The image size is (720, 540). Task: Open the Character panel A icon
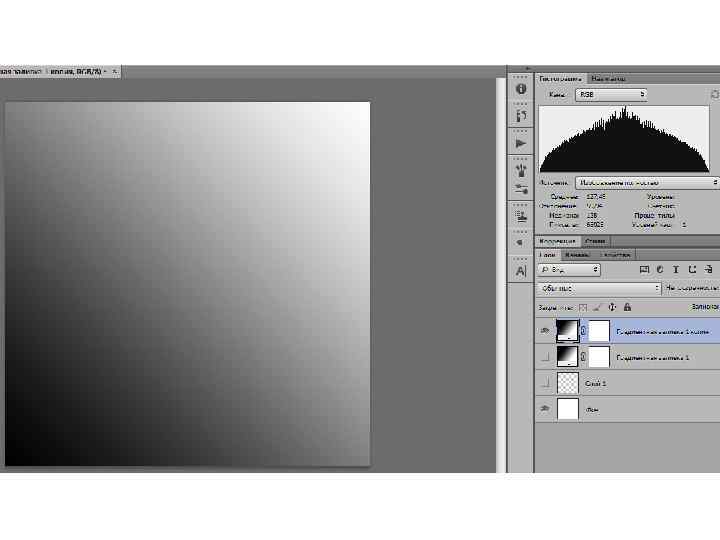click(521, 271)
